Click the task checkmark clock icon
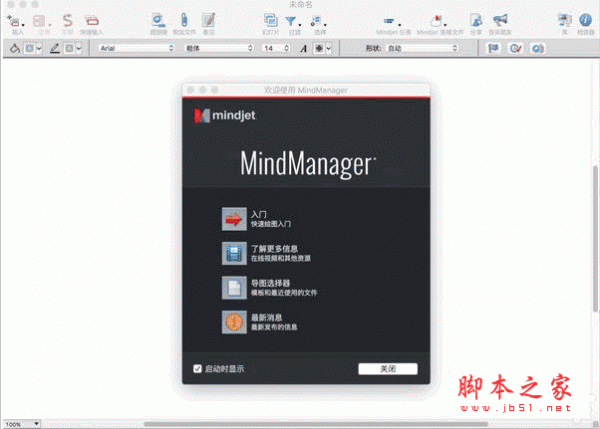 tap(515, 48)
